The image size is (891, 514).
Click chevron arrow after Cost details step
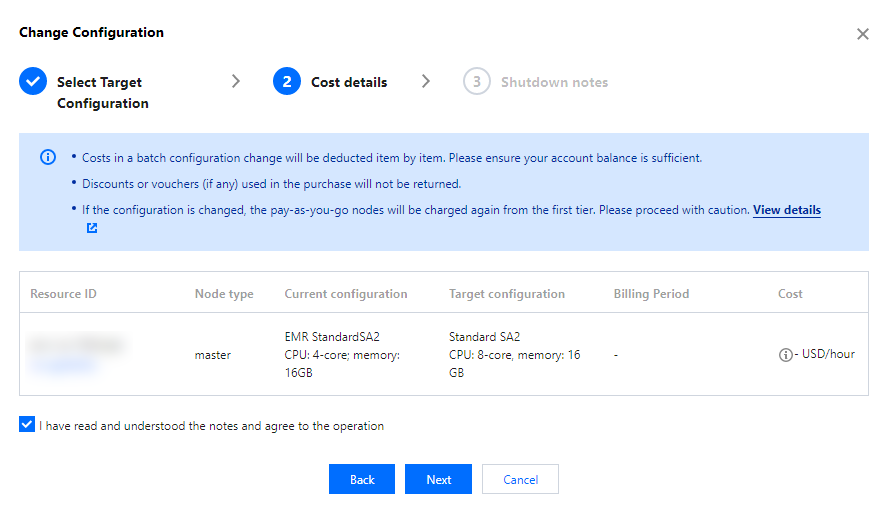(426, 82)
